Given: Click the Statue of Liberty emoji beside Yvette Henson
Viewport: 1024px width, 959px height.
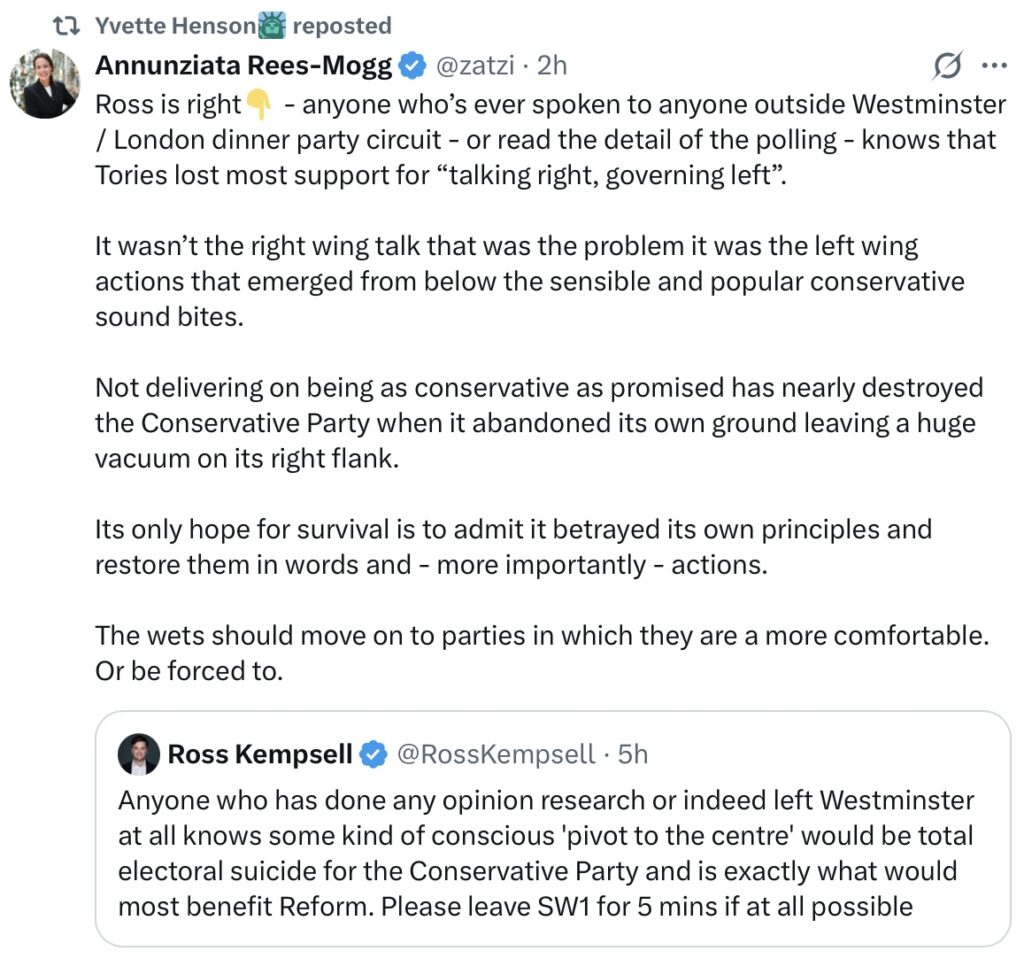Looking at the screenshot, I should 272,25.
